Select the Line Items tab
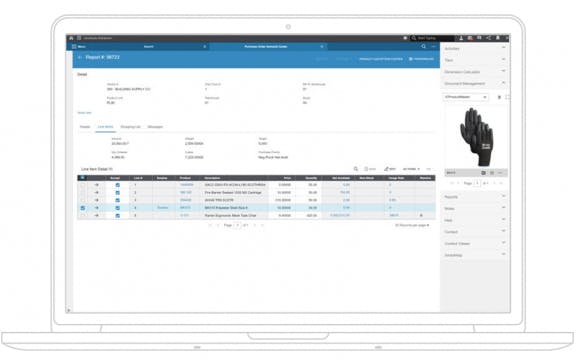 tap(105, 127)
